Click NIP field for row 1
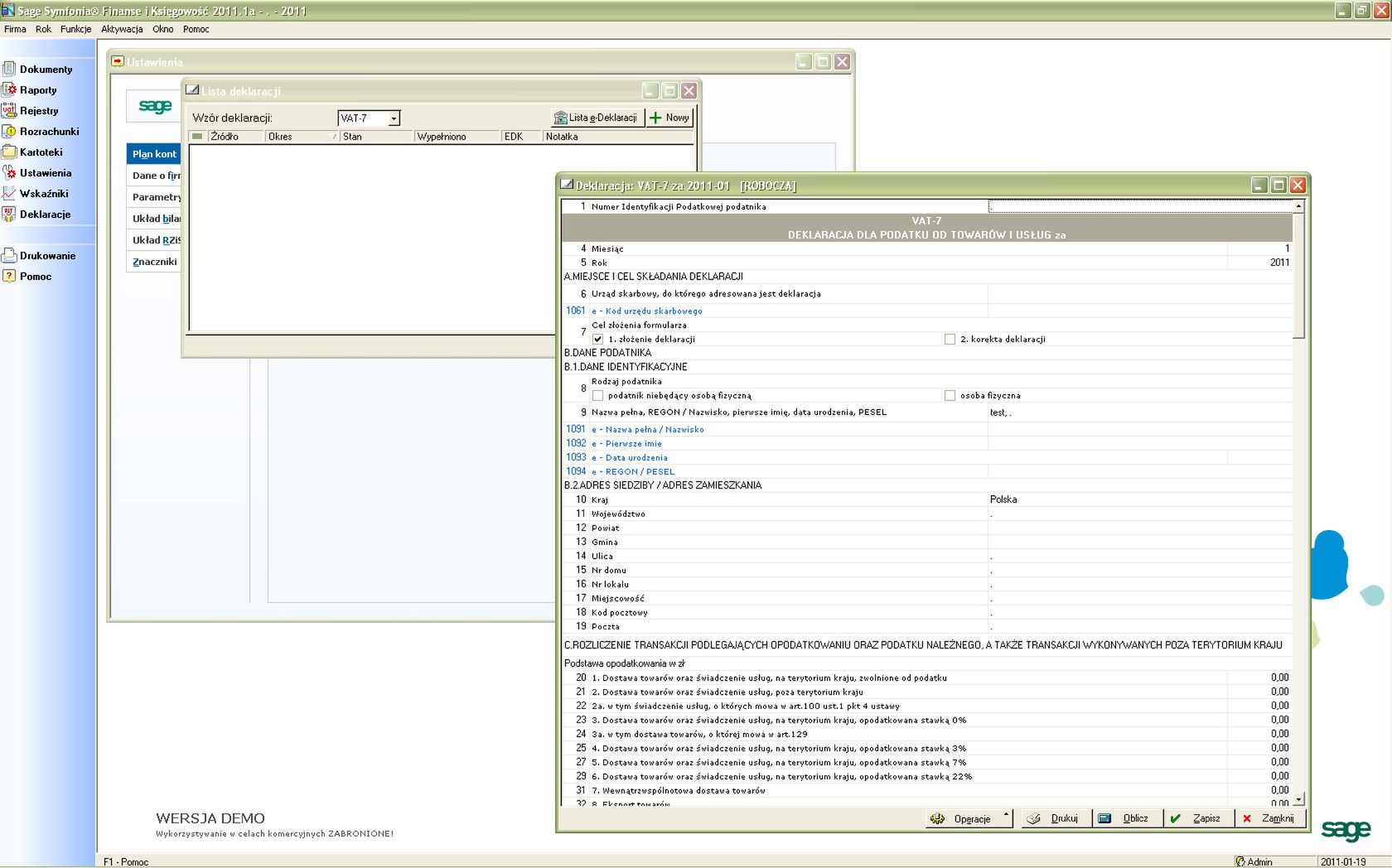 point(1140,206)
